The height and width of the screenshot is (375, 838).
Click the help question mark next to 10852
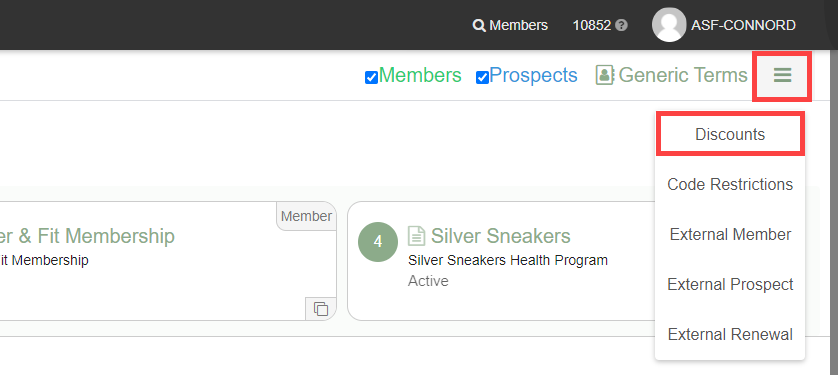(x=621, y=26)
